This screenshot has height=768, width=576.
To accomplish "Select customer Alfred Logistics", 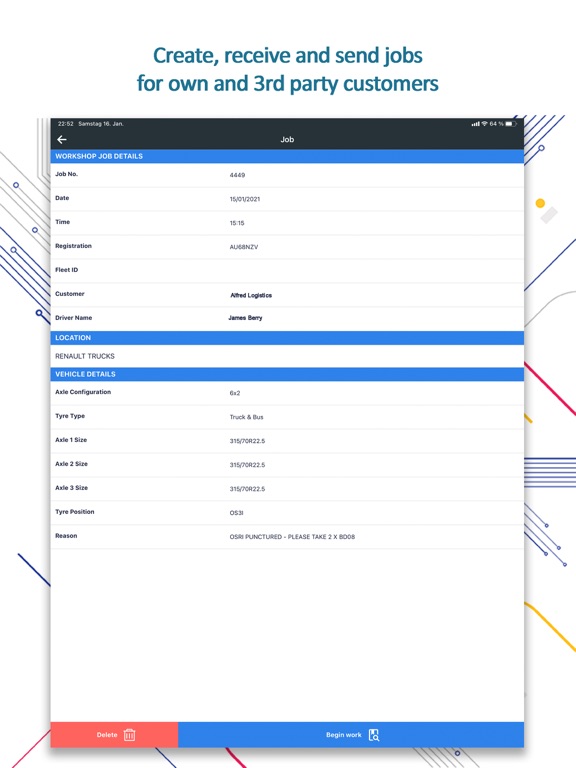I will 251,295.
